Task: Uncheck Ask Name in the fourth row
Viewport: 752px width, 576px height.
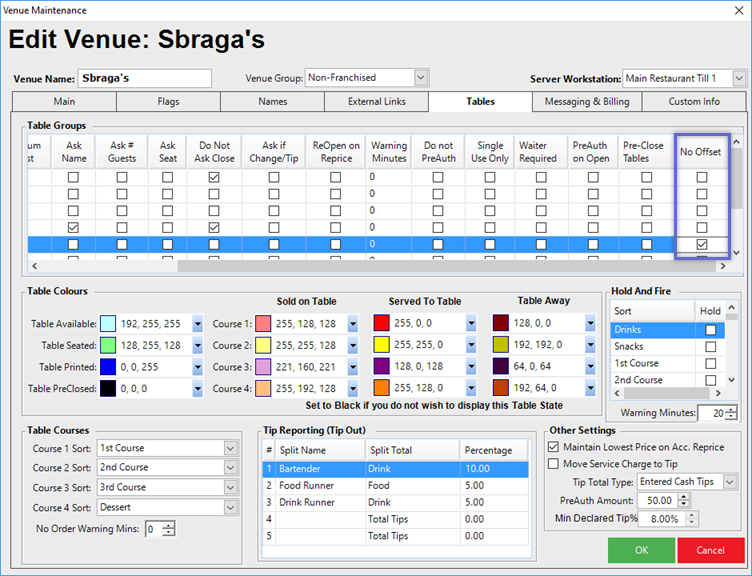Action: 73,228
